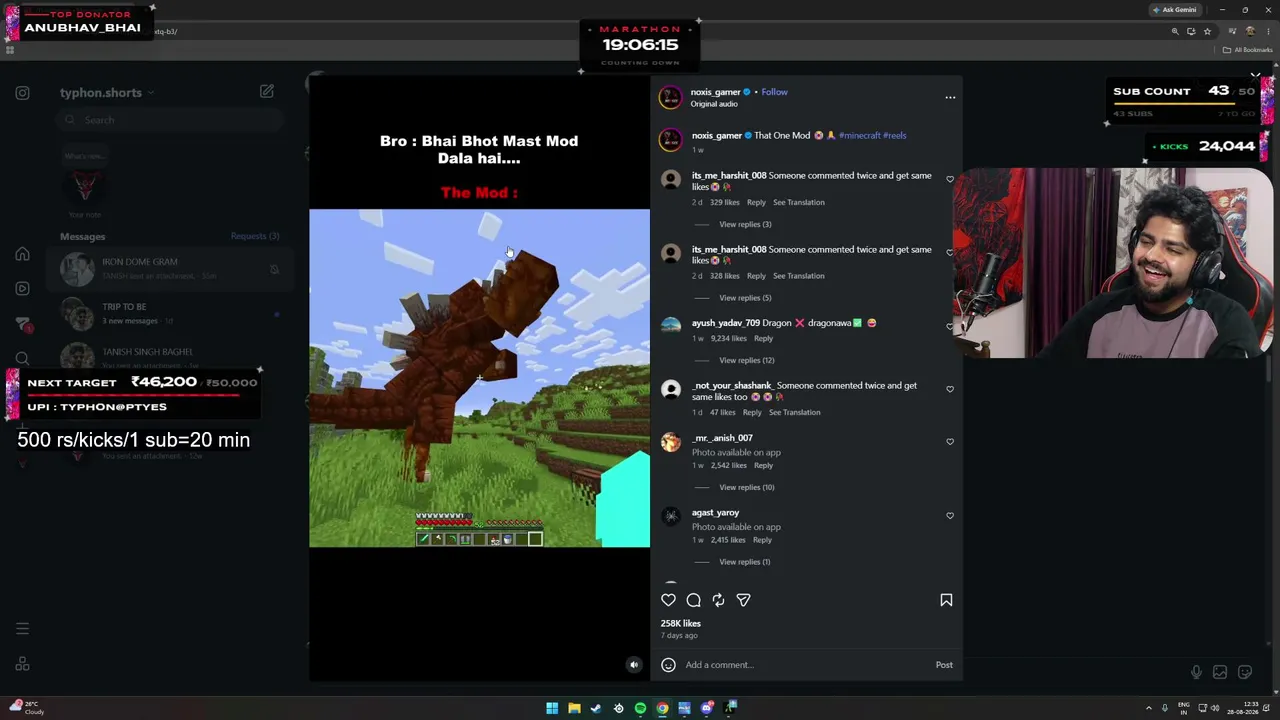Expand View replies (5)
Screen dimensions: 1280x720
tap(745, 298)
